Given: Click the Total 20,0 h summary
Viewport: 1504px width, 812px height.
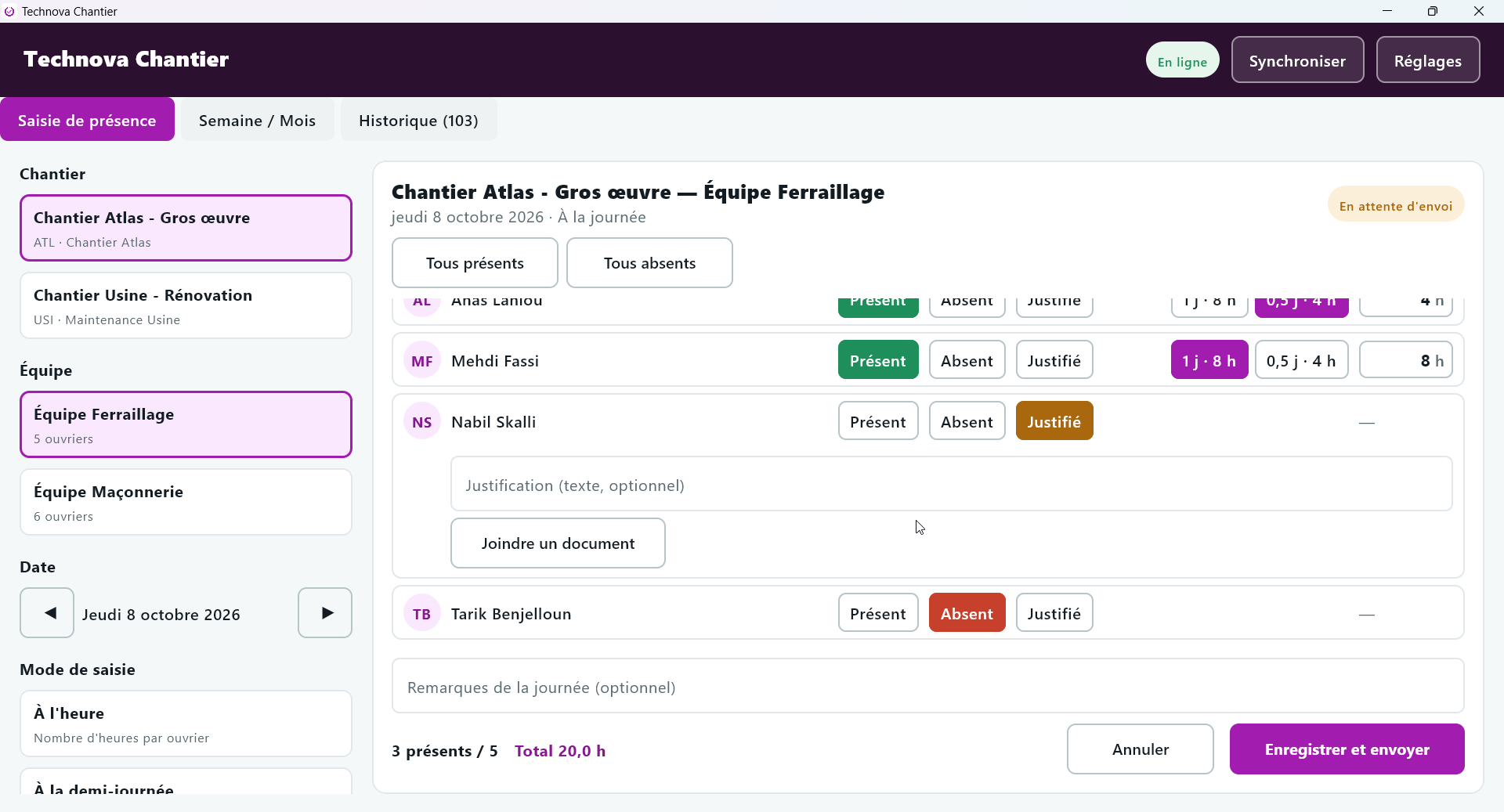Looking at the screenshot, I should [560, 751].
